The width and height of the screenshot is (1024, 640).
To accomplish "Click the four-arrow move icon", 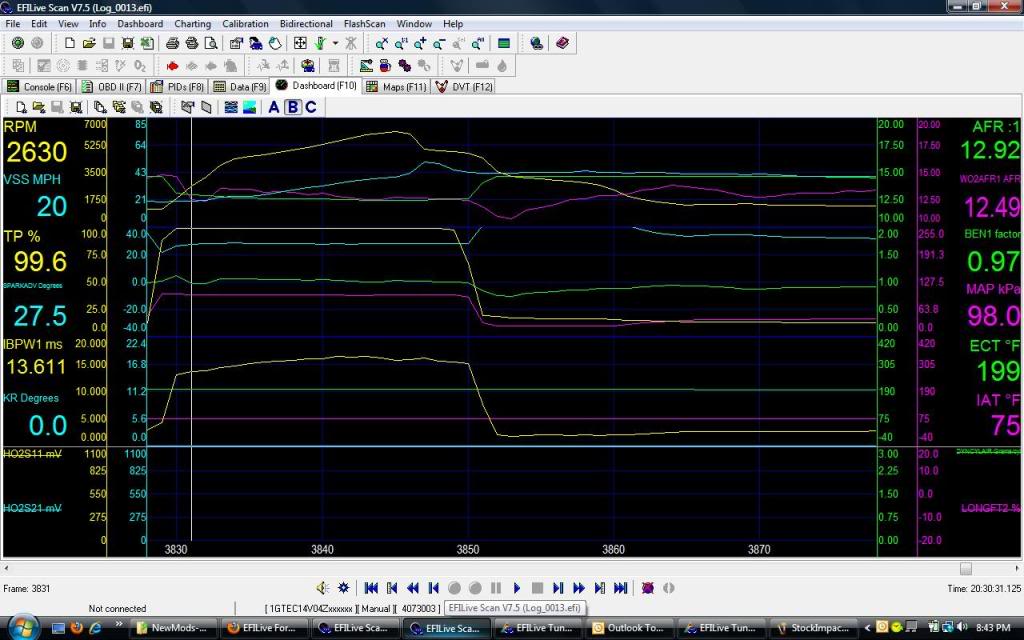I will (300, 43).
